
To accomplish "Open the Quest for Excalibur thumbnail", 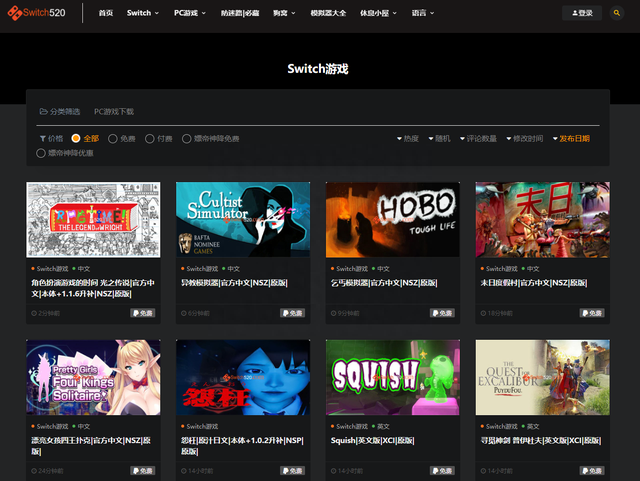I will tap(542, 377).
